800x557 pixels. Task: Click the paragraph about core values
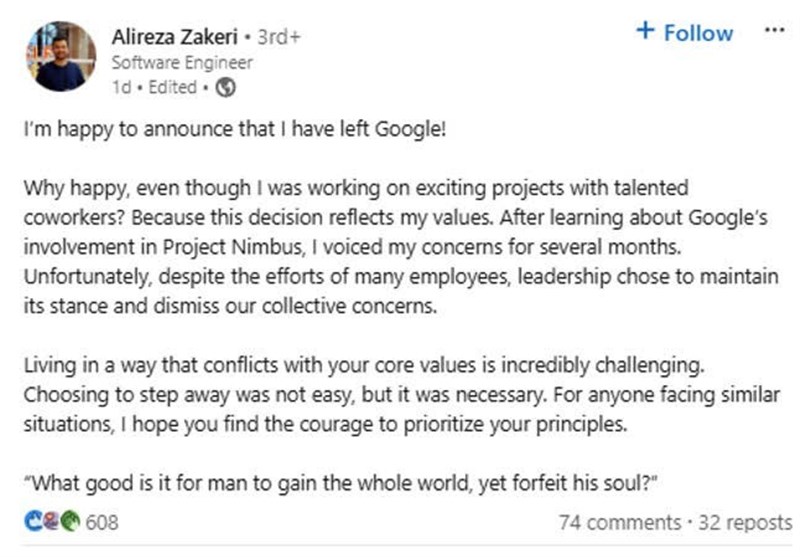coord(400,394)
